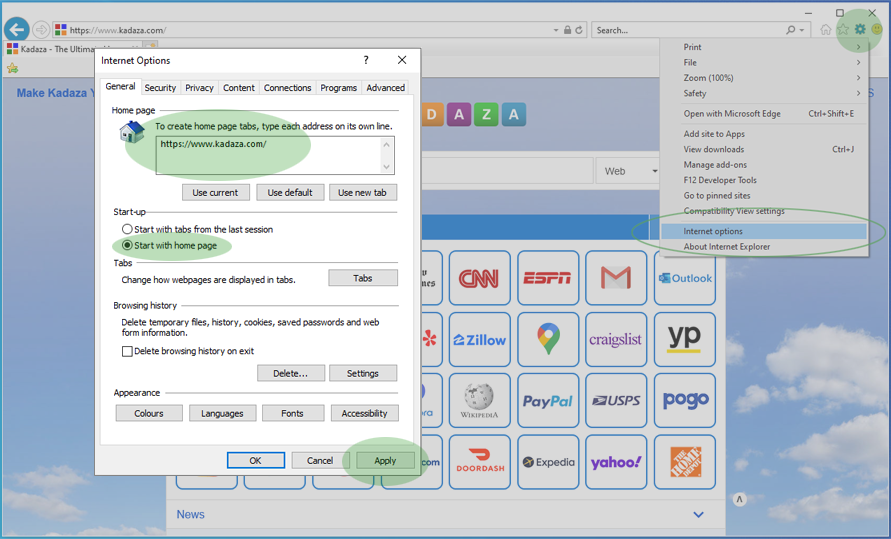Screen dimensions: 891x539
Task: Click the add-to-favorites bar star icon
Action: pos(13,69)
